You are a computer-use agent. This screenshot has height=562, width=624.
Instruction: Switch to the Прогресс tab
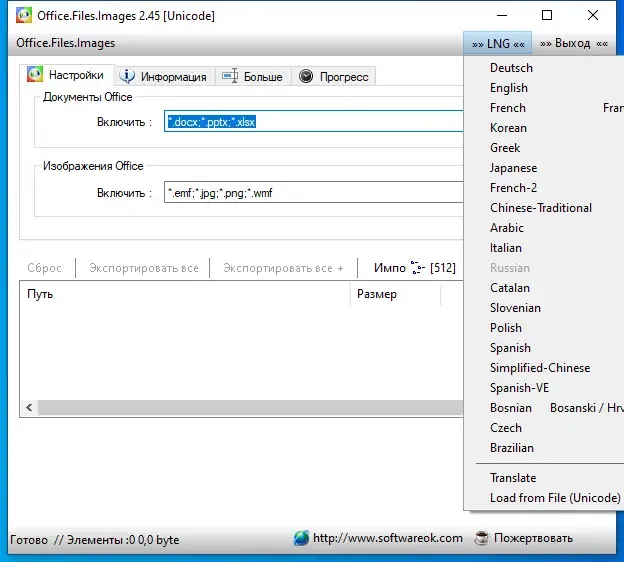333,76
